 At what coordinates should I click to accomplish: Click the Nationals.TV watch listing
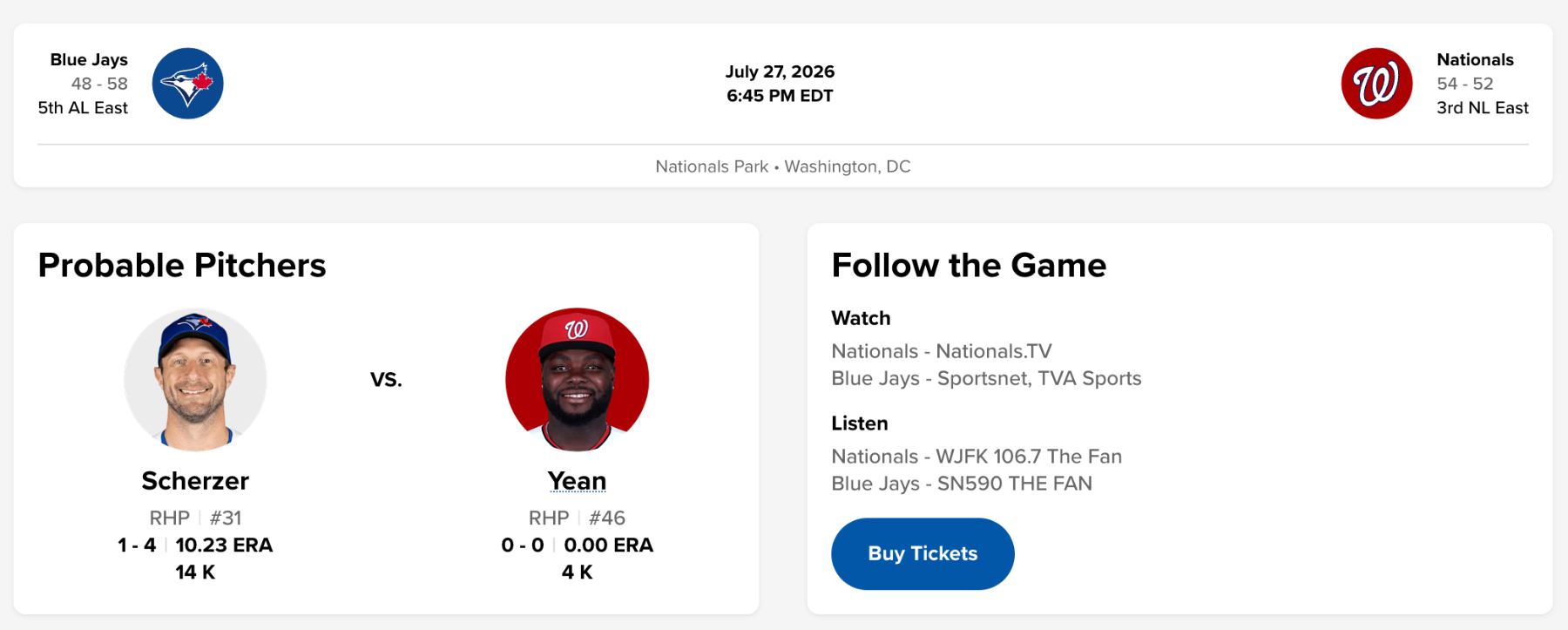click(942, 351)
